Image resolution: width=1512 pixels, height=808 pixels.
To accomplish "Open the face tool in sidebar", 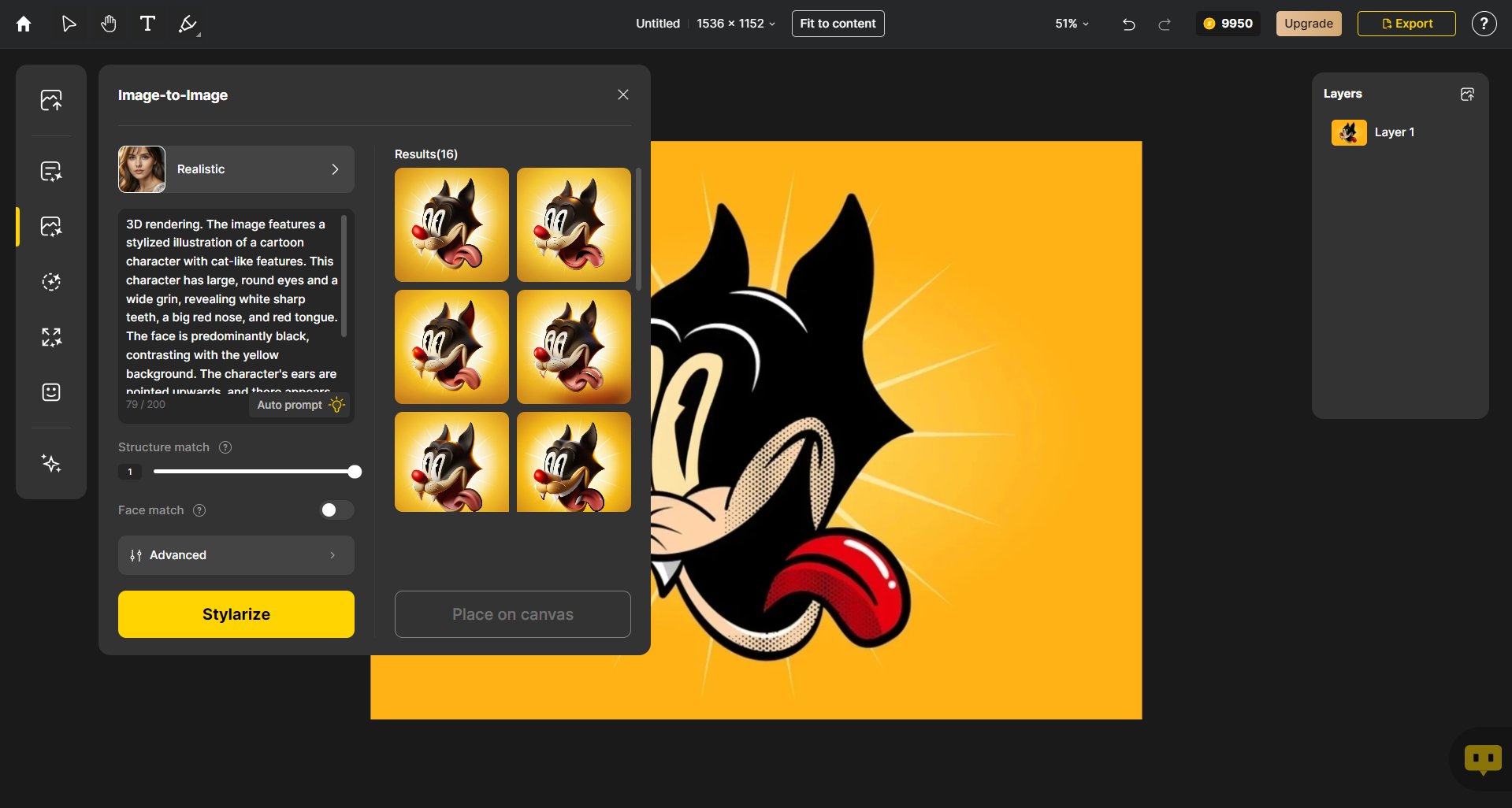I will 51,392.
